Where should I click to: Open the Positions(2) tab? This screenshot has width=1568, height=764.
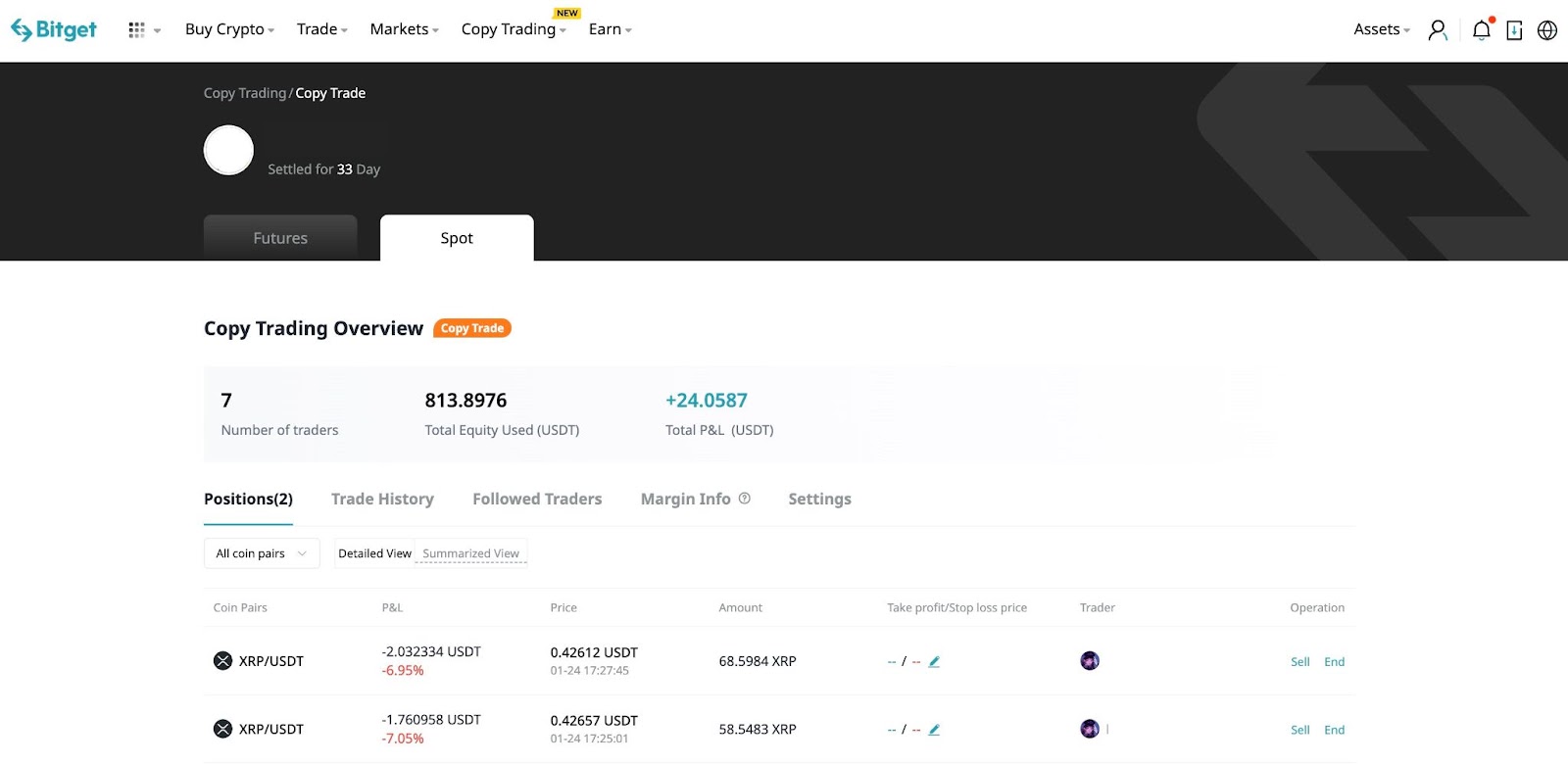pos(248,500)
